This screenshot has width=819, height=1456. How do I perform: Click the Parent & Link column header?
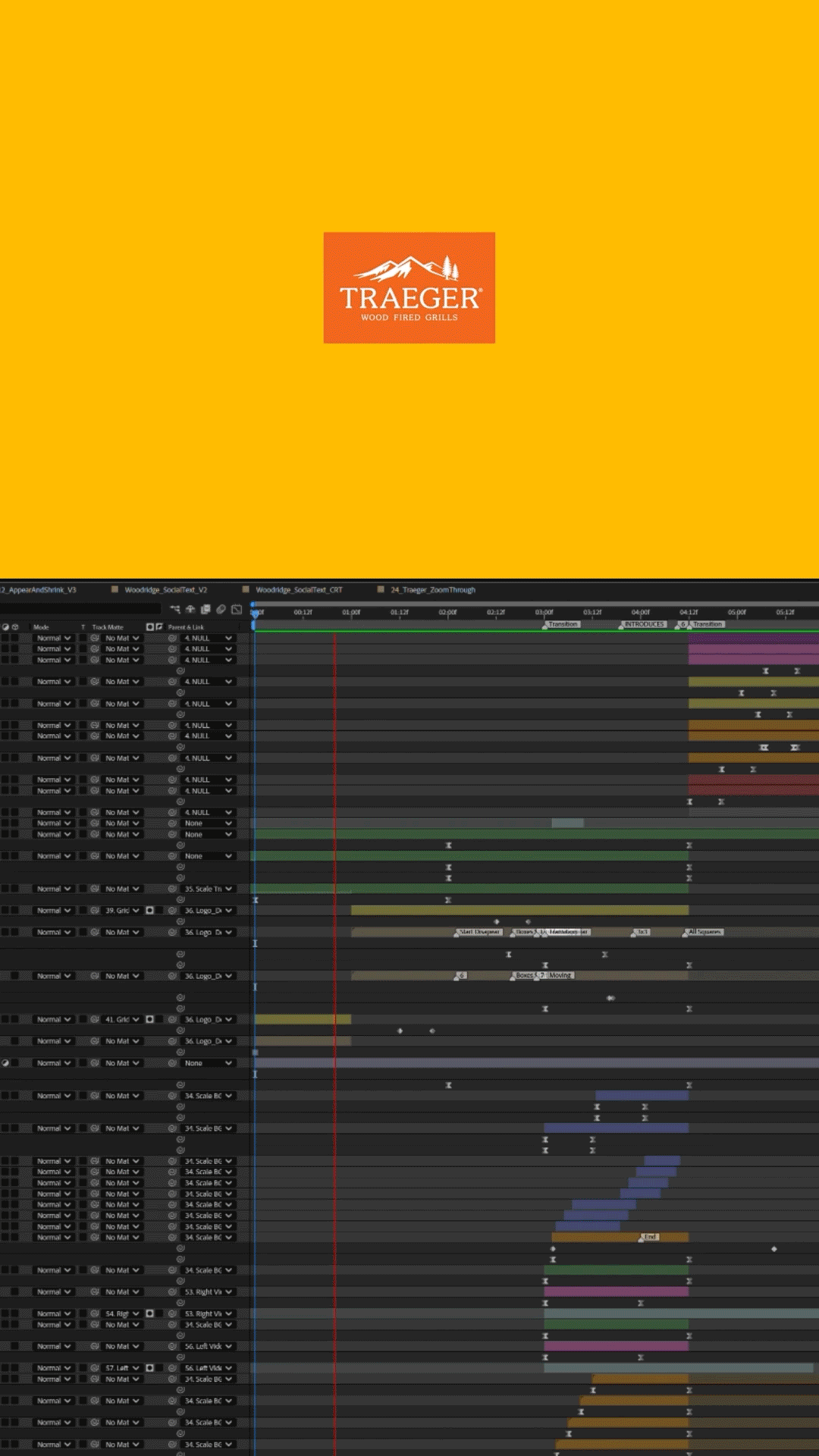pos(186,627)
